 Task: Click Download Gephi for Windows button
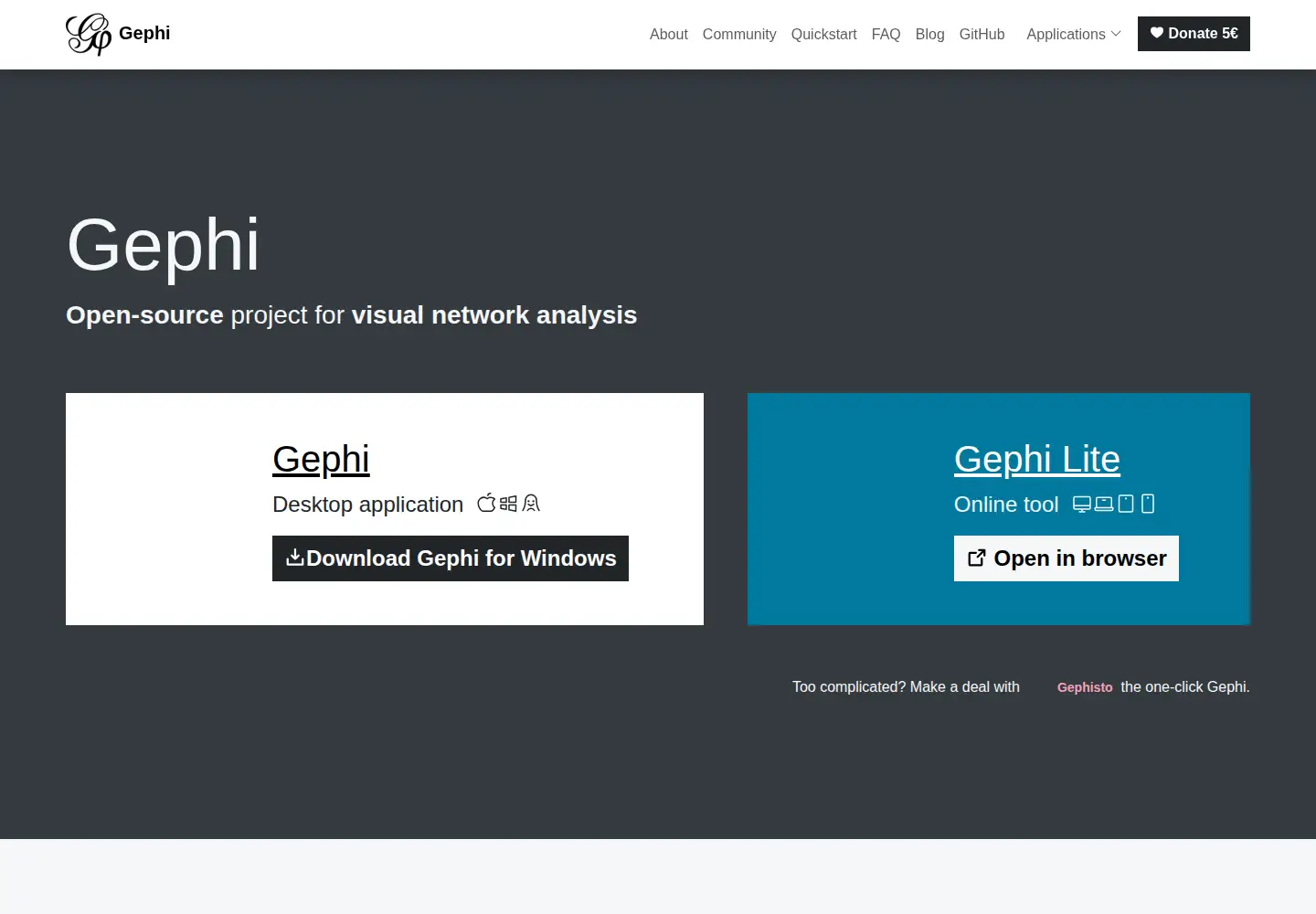[451, 558]
